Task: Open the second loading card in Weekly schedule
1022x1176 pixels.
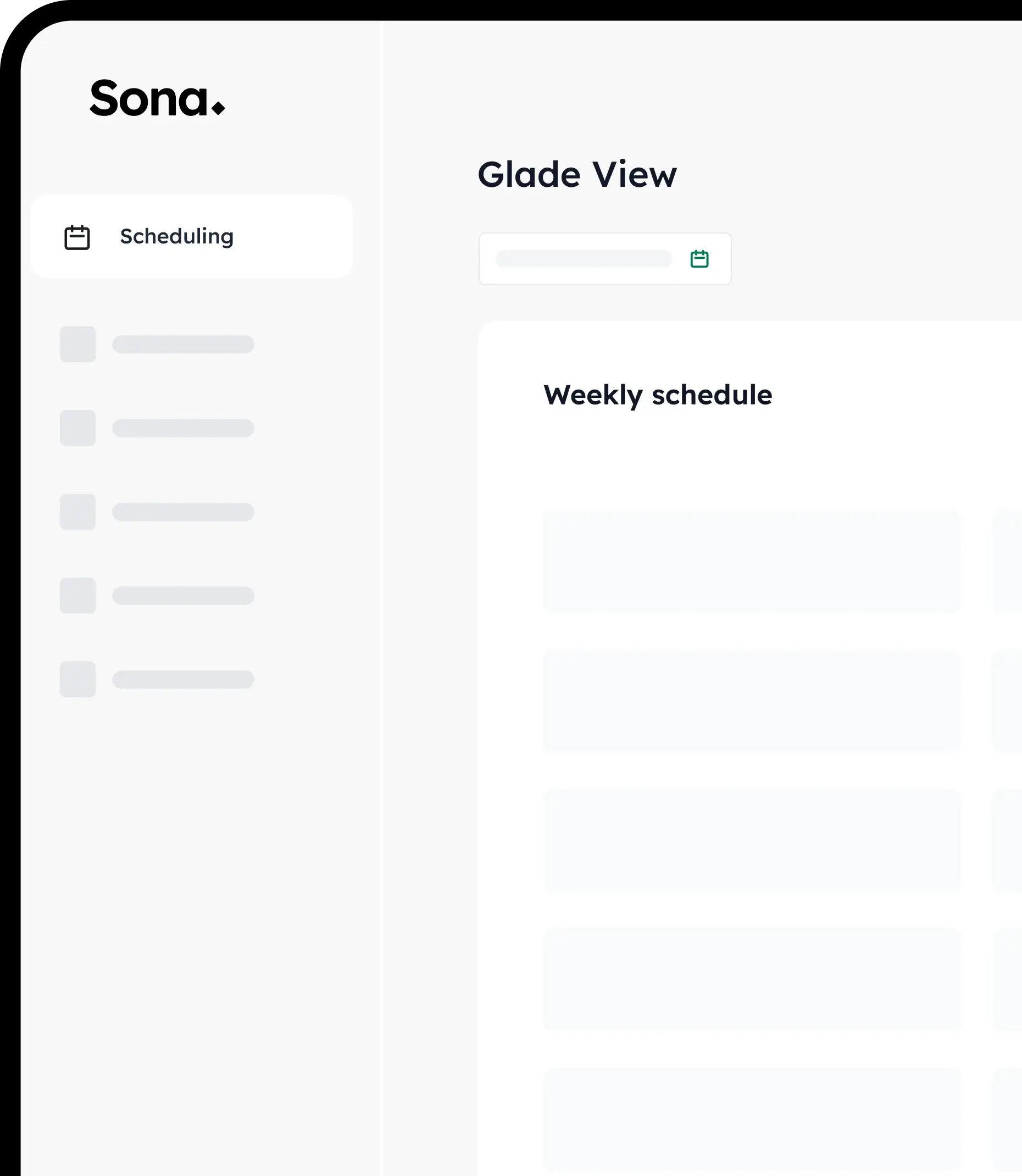Action: (x=751, y=700)
